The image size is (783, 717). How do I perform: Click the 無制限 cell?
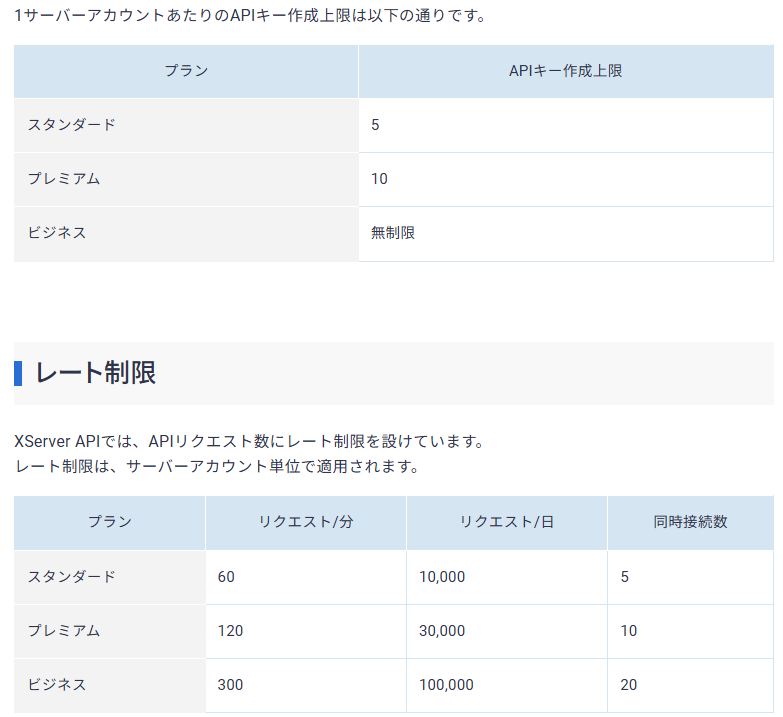pyautogui.click(x=566, y=233)
